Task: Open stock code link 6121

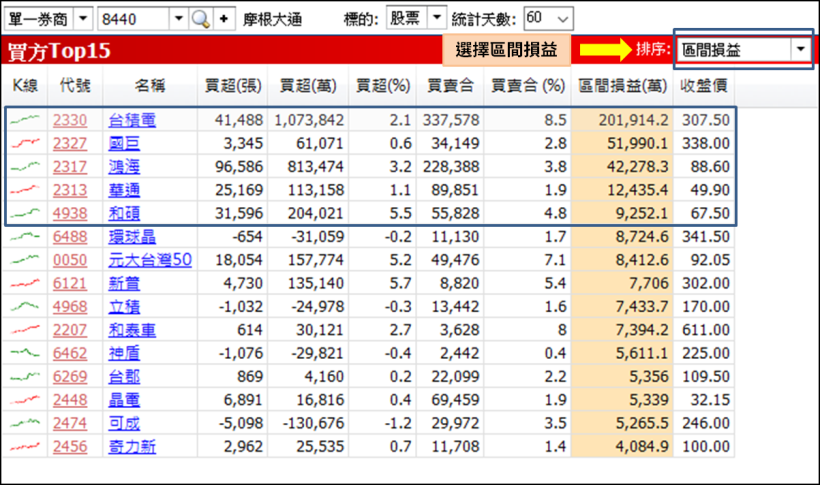Action: 70,284
